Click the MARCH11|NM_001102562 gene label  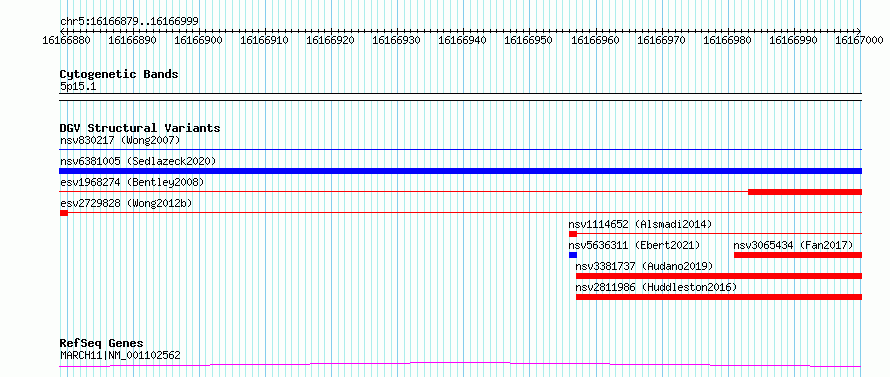[x=120, y=355]
